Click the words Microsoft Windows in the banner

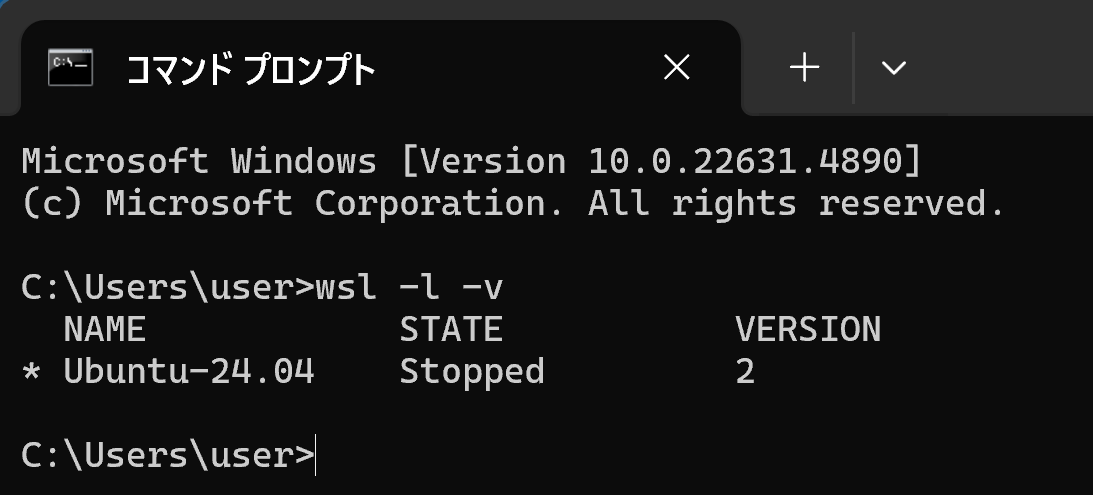click(199, 162)
